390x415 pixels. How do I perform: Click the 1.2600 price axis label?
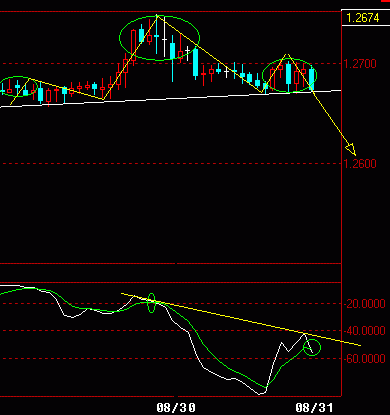click(360, 164)
